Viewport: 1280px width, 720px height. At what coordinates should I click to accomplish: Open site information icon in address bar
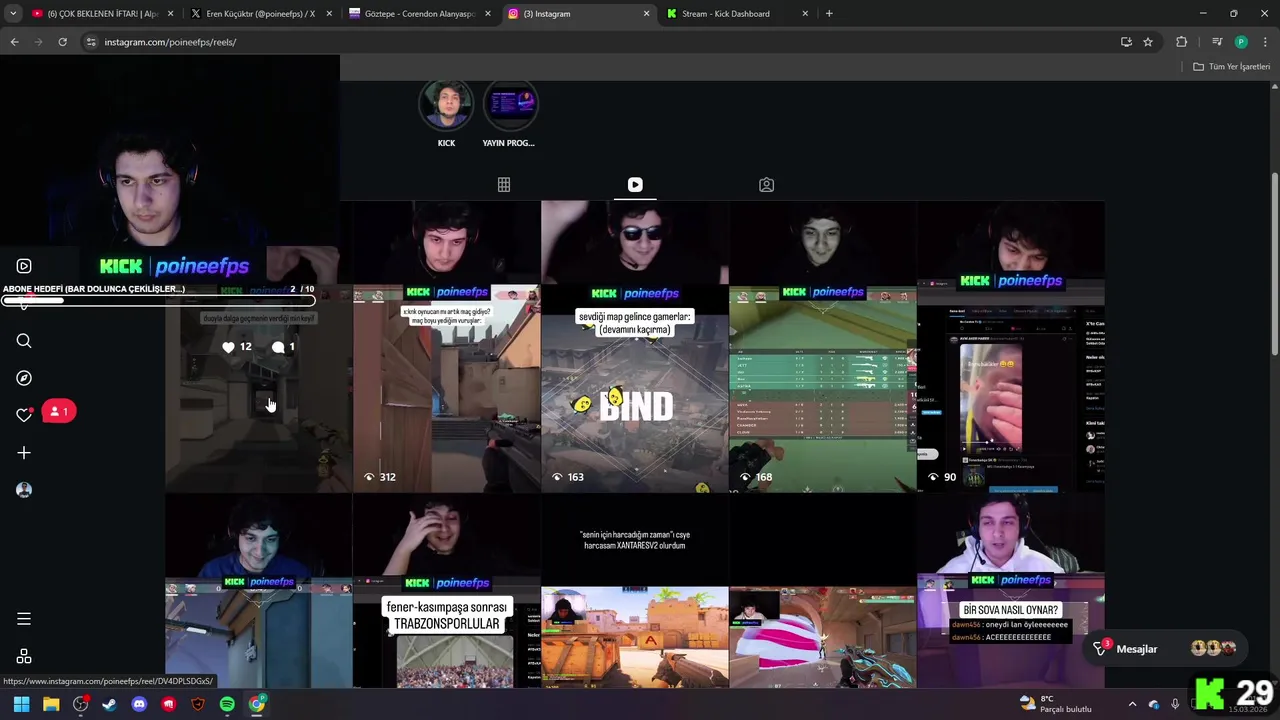91,42
